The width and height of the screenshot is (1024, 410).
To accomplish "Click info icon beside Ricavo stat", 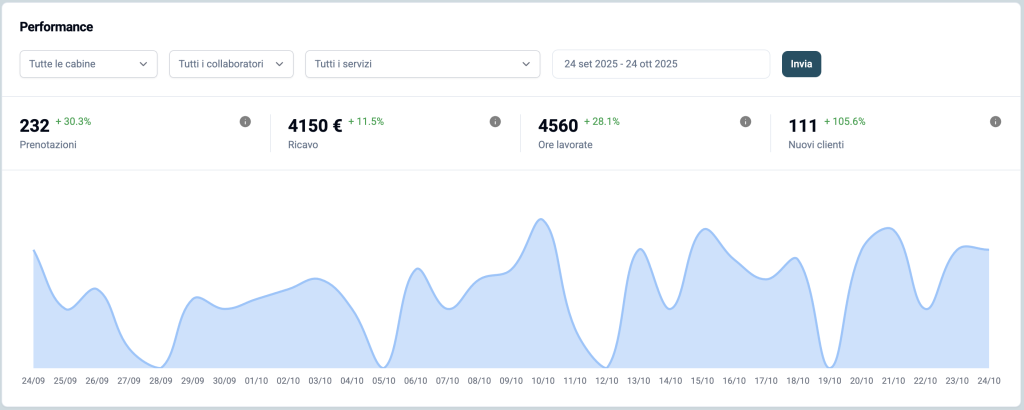I will pos(495,122).
